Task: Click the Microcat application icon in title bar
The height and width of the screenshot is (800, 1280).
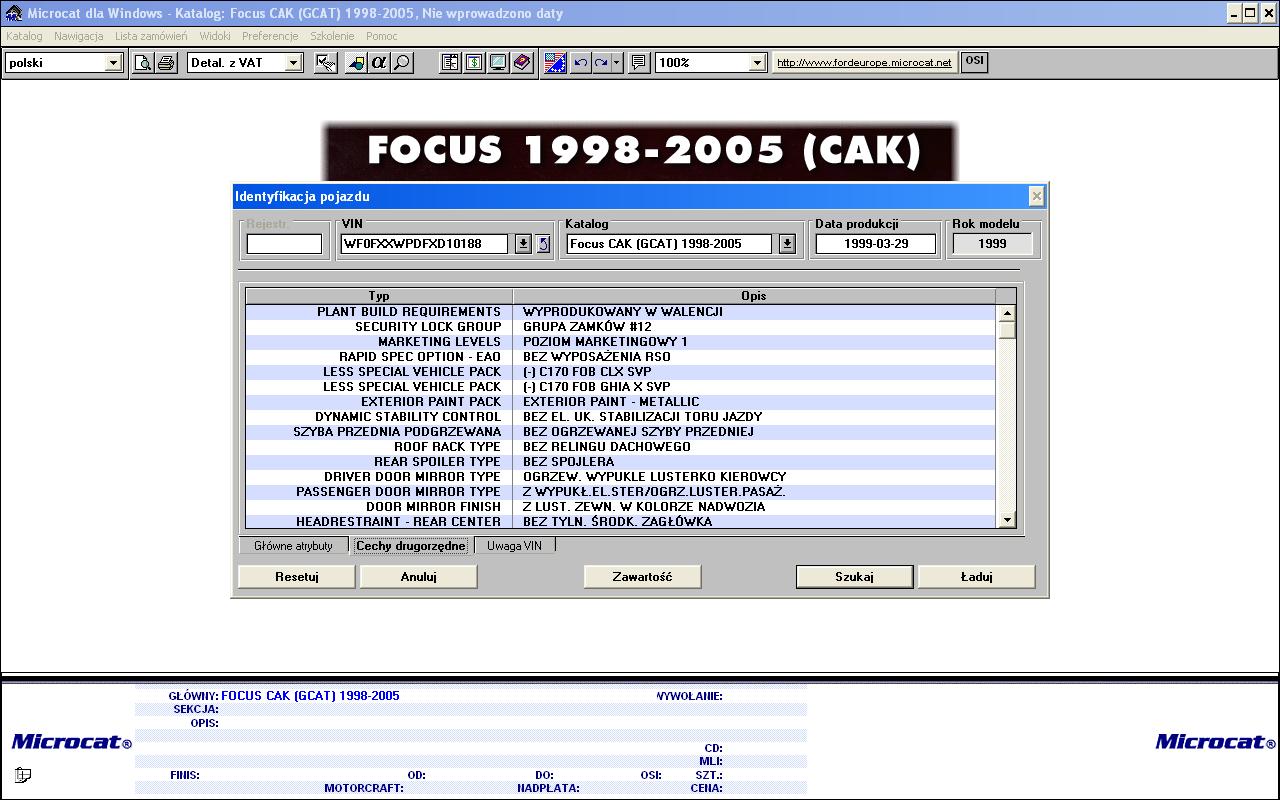Action: click(13, 13)
